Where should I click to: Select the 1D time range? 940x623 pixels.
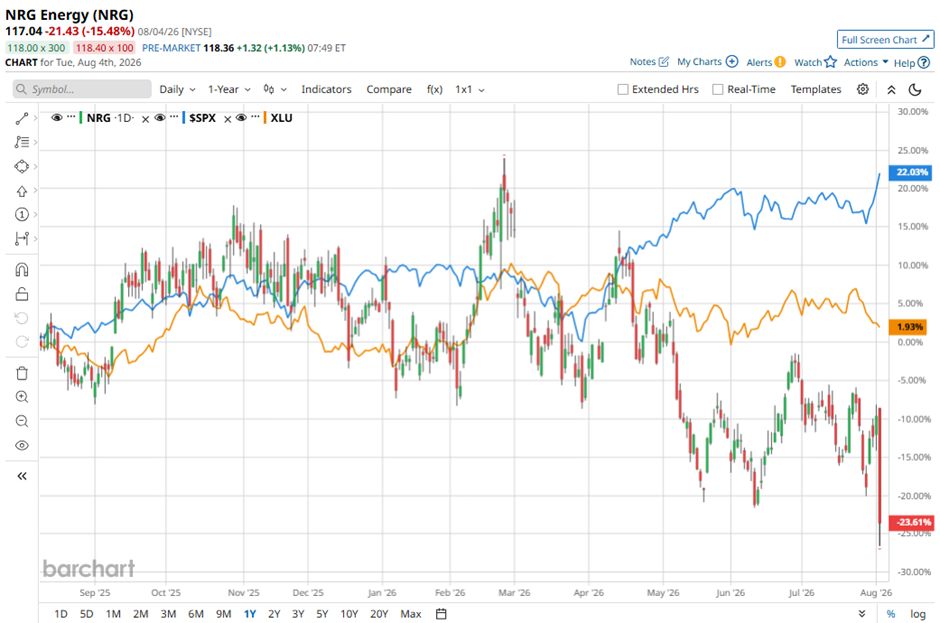pos(61,613)
